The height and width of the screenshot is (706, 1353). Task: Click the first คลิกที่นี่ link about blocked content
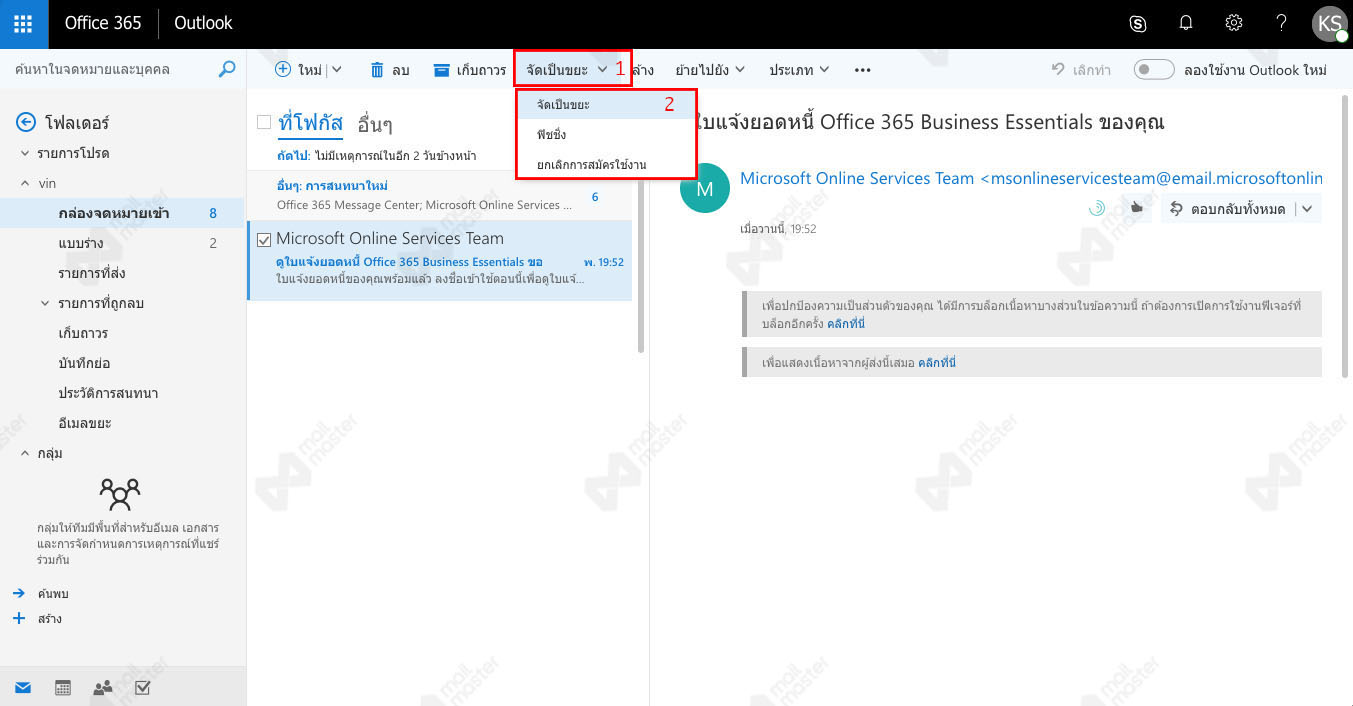[x=845, y=324]
